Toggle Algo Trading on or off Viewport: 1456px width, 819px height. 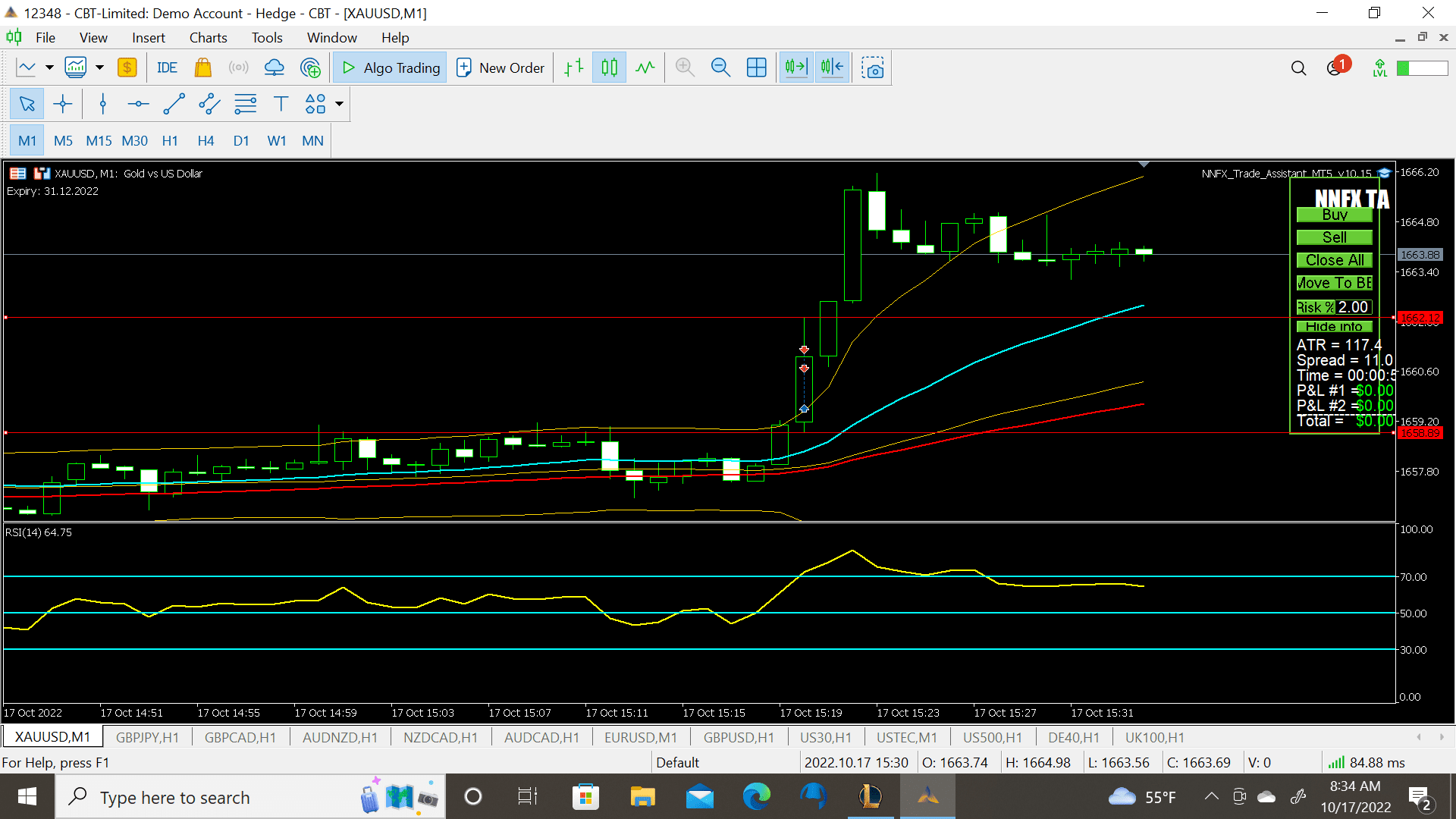click(391, 67)
